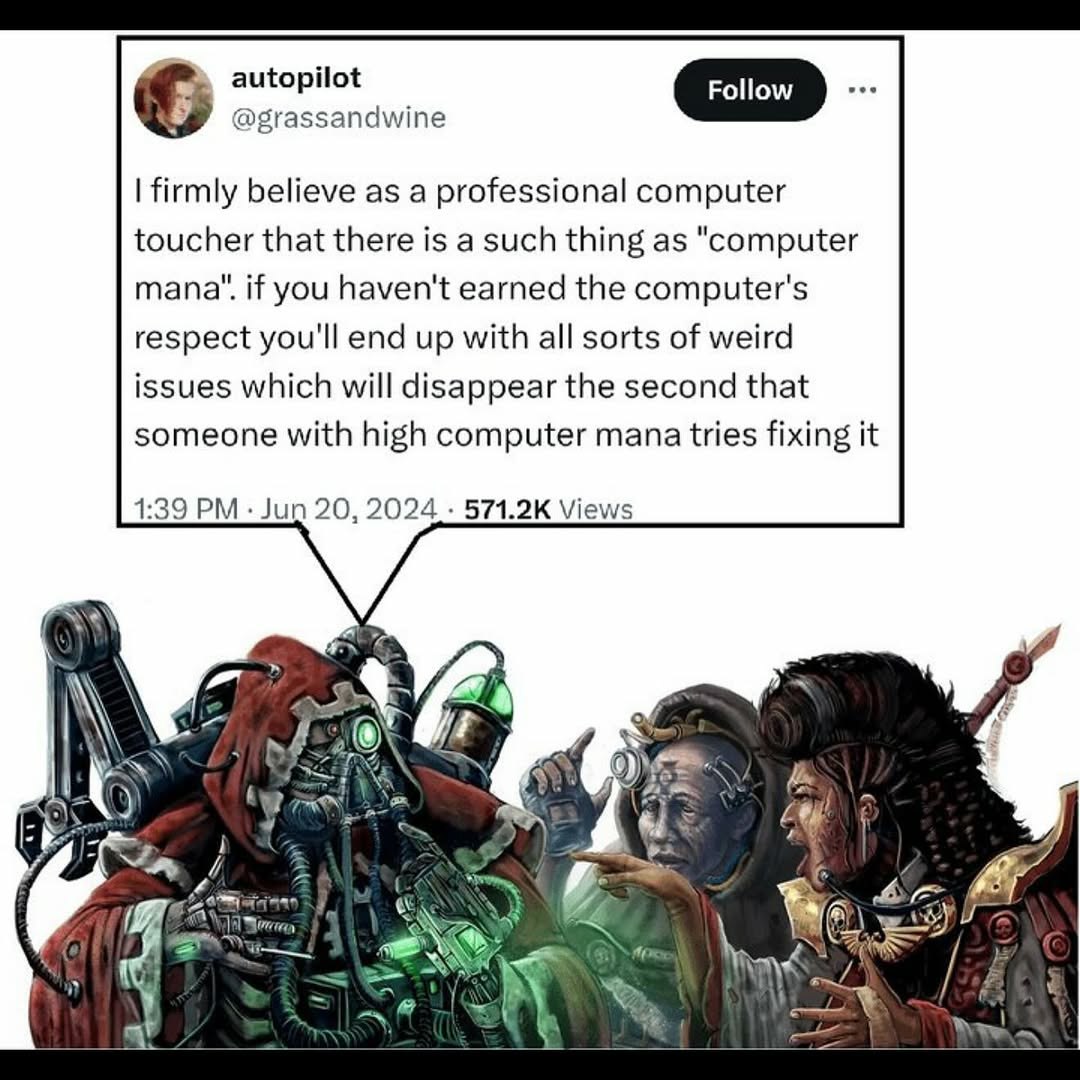Open autopilot's profile avatar
1080x1080 pixels.
coord(174,98)
